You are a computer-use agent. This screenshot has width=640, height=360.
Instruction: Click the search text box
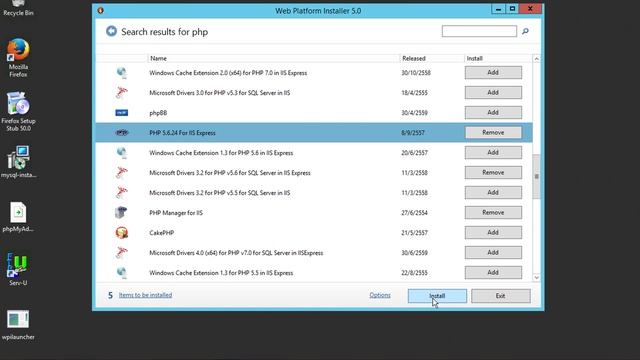(479, 31)
